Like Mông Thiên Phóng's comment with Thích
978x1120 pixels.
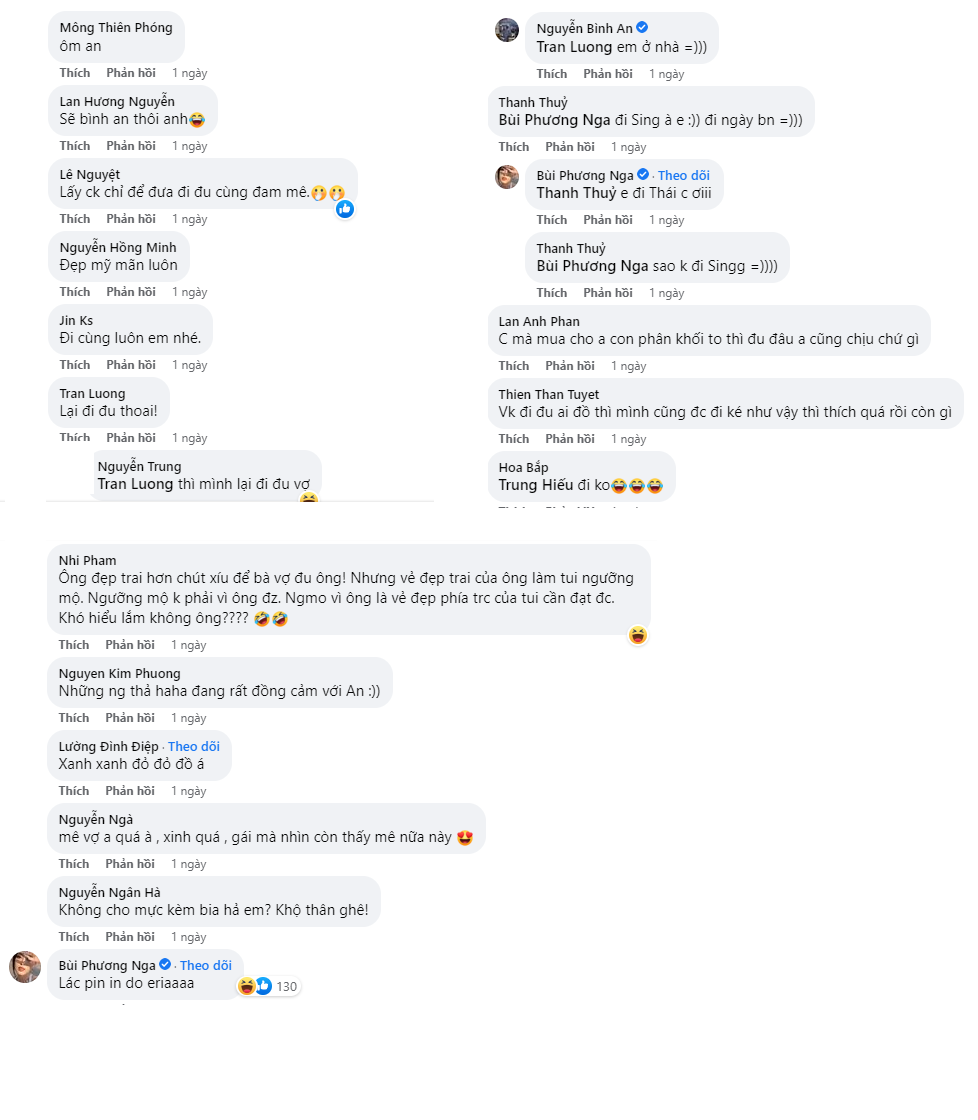(74, 73)
